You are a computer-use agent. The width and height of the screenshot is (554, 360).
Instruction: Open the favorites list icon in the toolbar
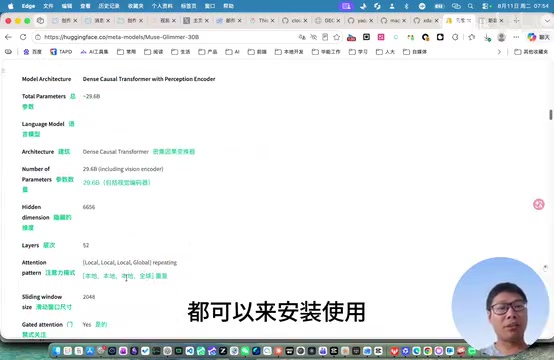point(472,37)
